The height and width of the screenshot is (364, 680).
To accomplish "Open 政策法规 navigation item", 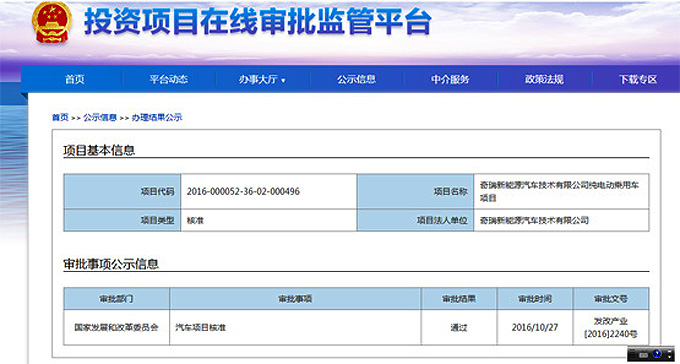I will 544,79.
